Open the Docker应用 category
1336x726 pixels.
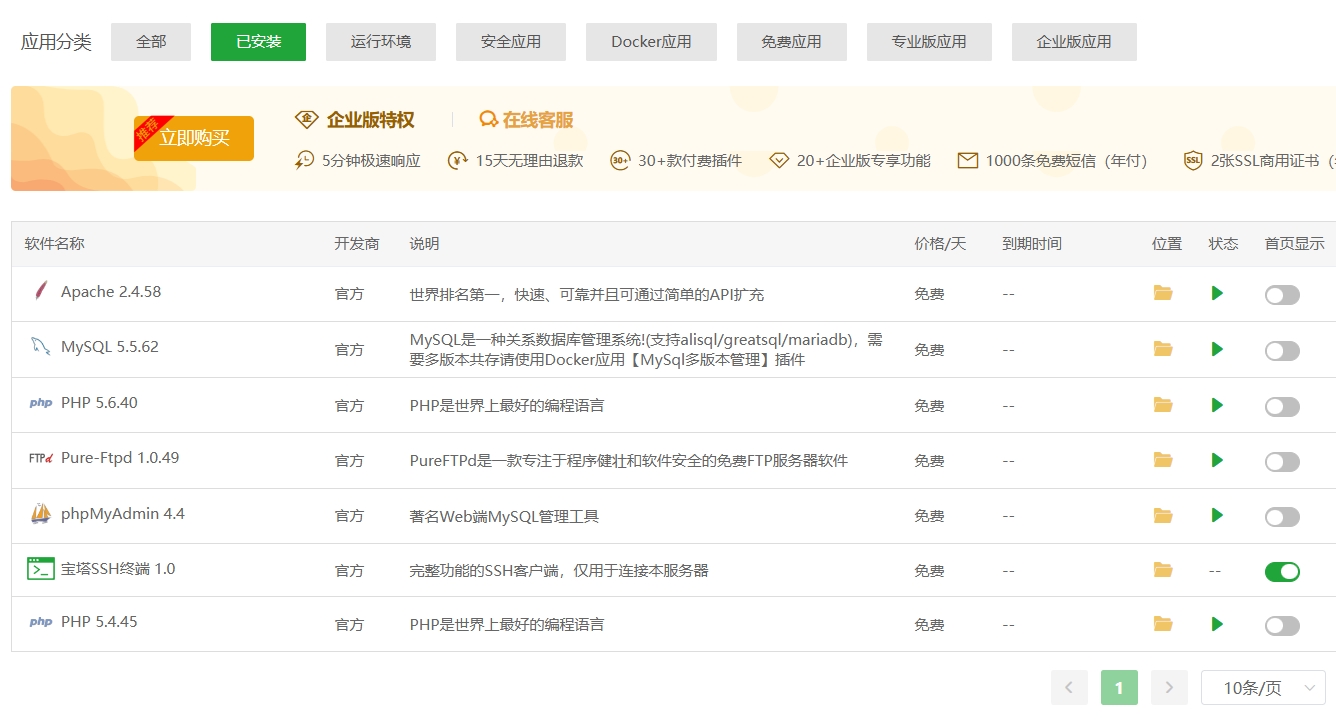tap(651, 42)
